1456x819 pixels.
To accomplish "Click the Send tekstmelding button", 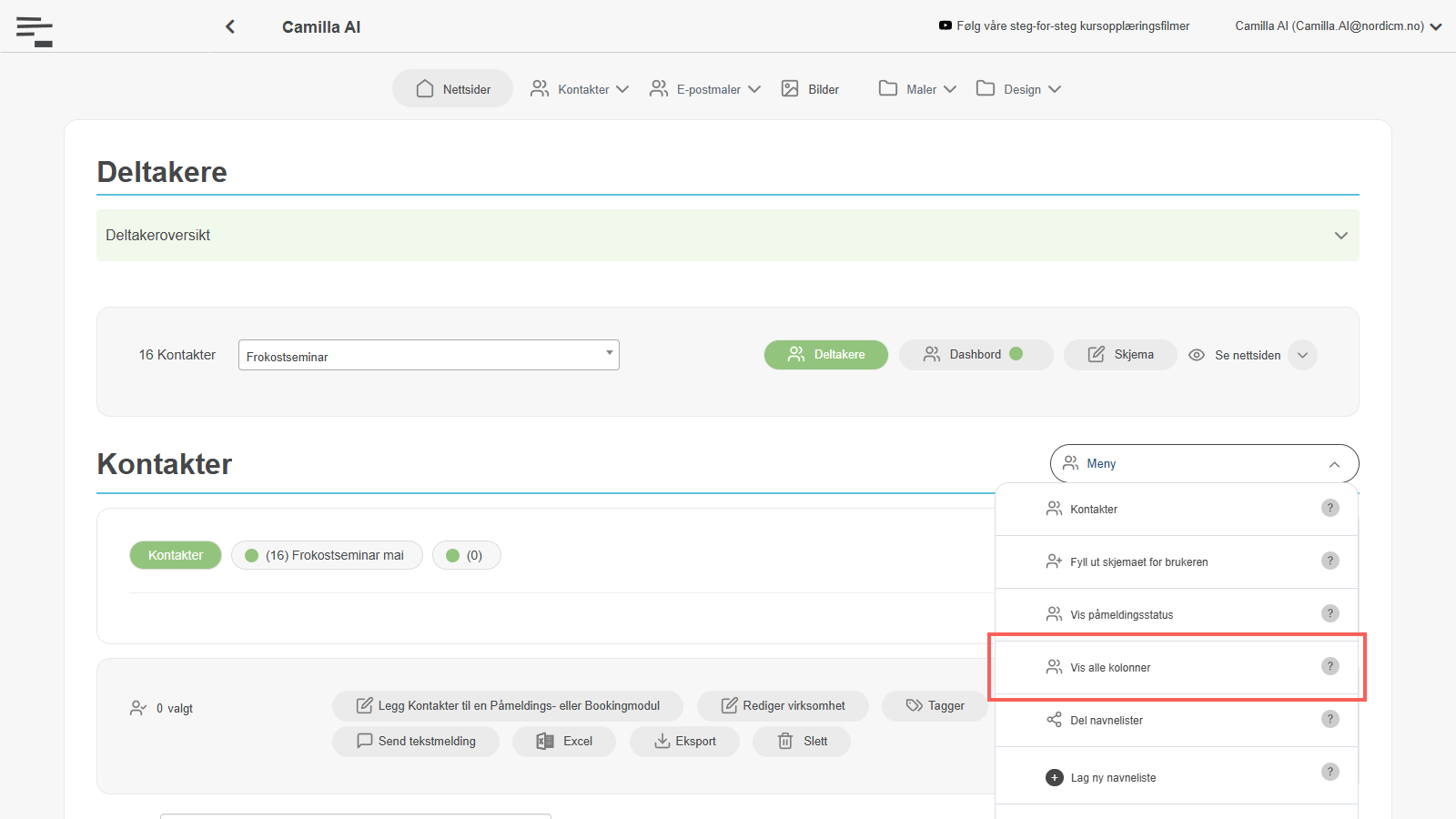I will click(416, 741).
